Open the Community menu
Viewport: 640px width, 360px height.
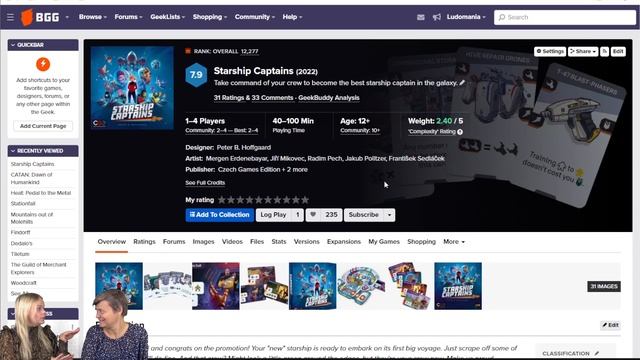click(x=255, y=17)
